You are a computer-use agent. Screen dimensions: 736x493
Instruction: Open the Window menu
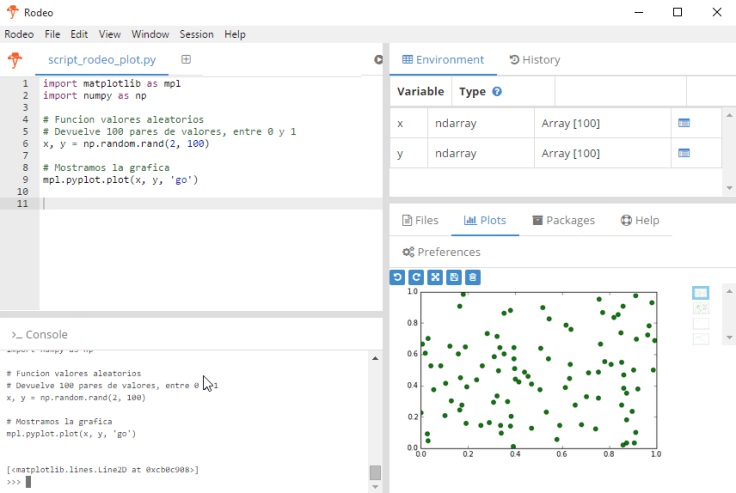tap(150, 34)
